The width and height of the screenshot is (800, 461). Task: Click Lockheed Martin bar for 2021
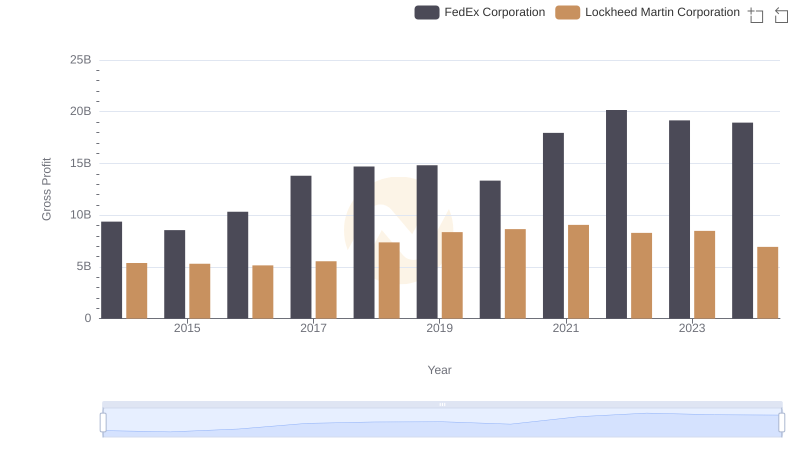pos(578,271)
